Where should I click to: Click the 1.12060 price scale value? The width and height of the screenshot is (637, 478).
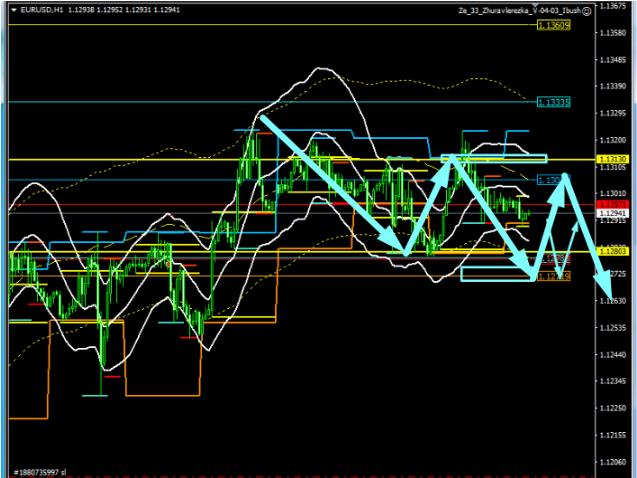click(x=613, y=462)
